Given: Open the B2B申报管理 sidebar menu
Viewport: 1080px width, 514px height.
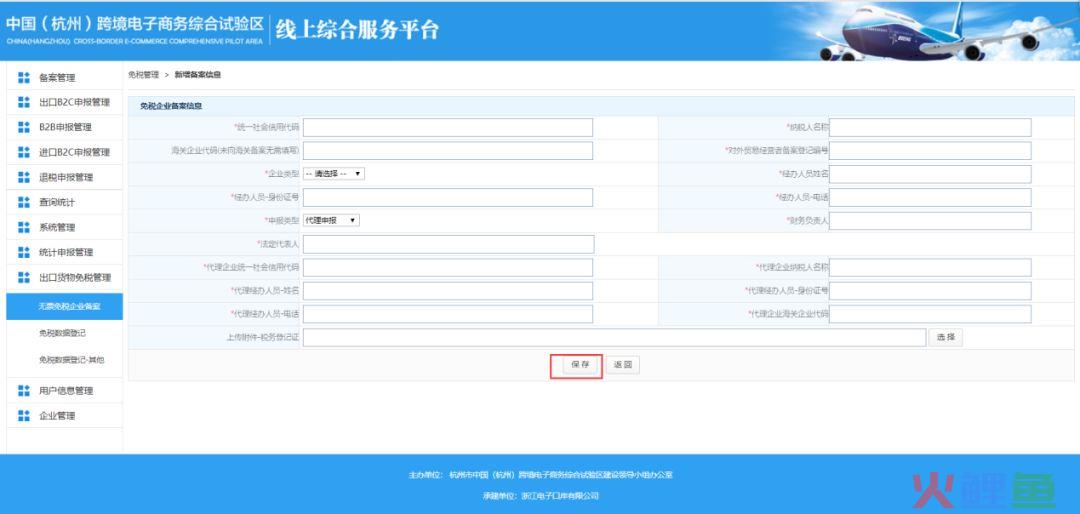Looking at the screenshot, I should pos(65,127).
